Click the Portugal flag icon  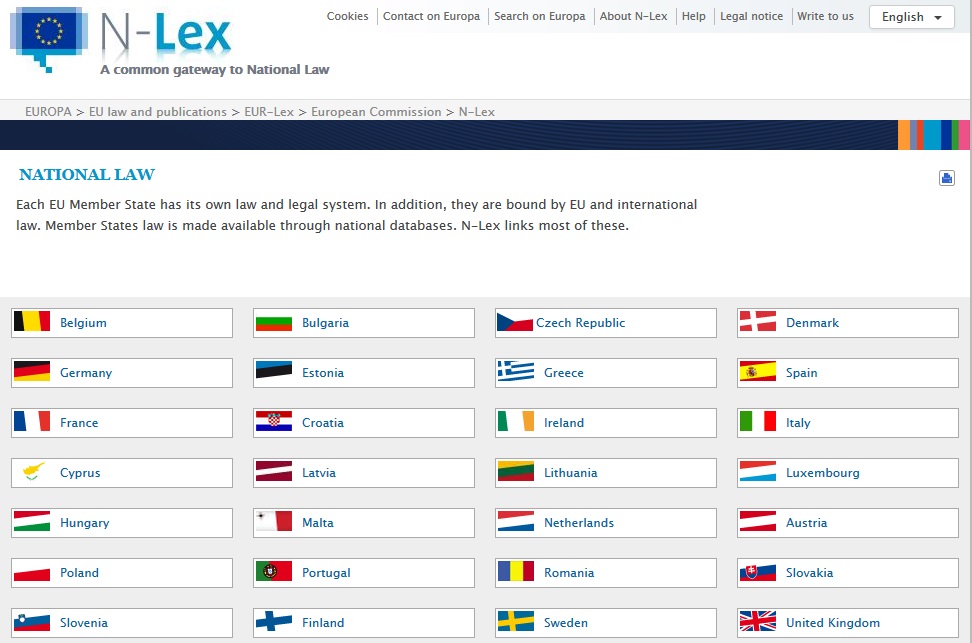[x=273, y=572]
